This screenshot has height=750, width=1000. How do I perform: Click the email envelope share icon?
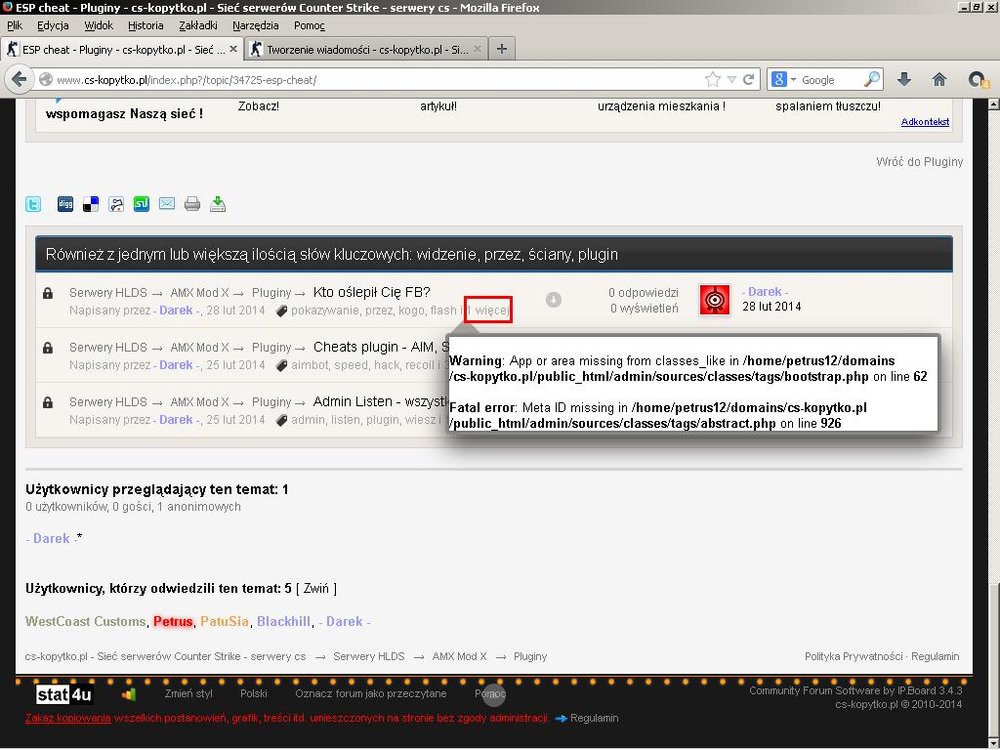pos(166,204)
